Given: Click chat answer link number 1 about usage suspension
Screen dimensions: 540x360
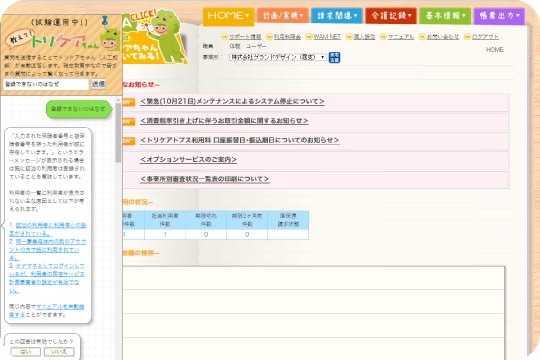Looking at the screenshot, I should tap(47, 229).
